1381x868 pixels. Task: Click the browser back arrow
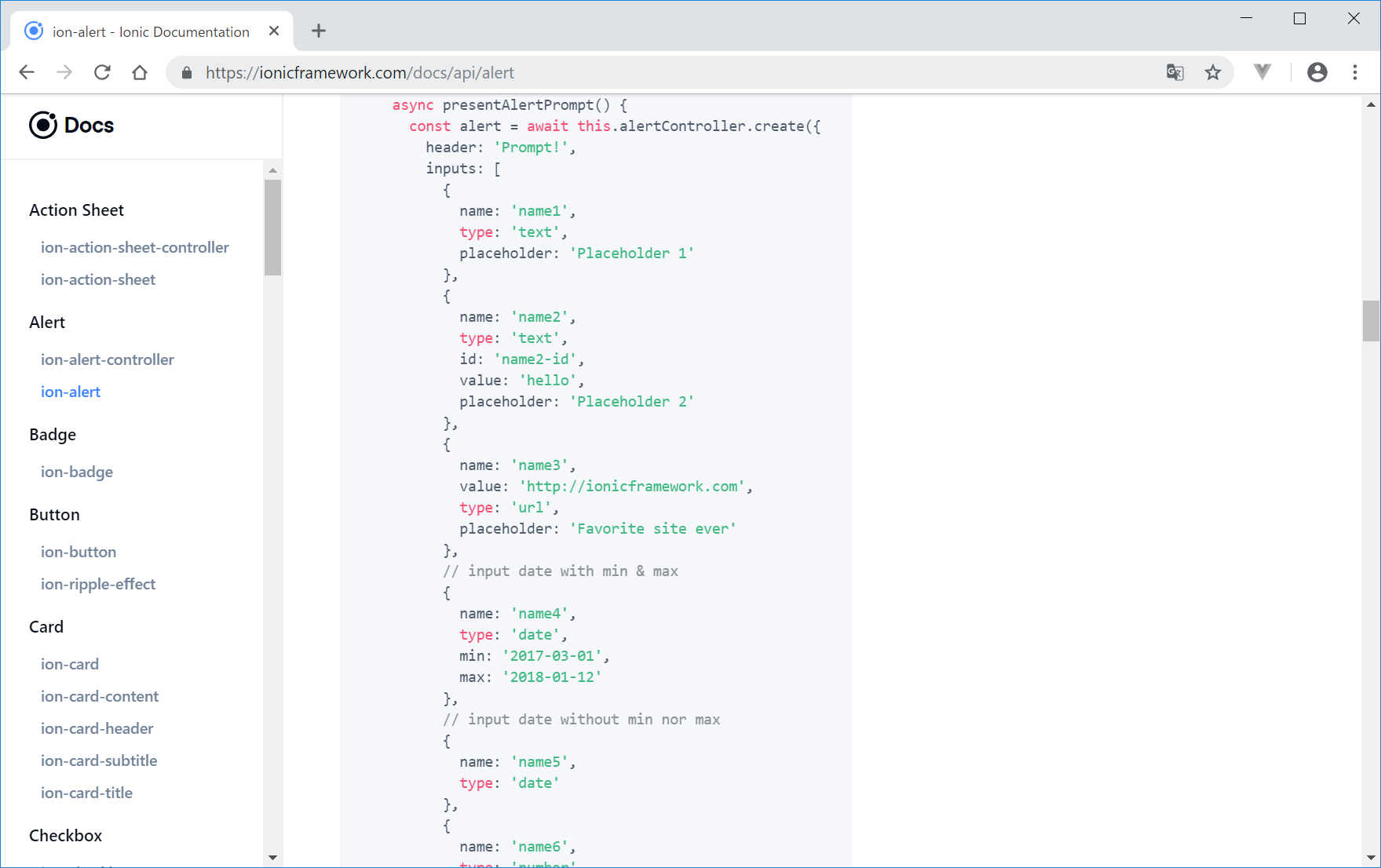click(x=27, y=72)
